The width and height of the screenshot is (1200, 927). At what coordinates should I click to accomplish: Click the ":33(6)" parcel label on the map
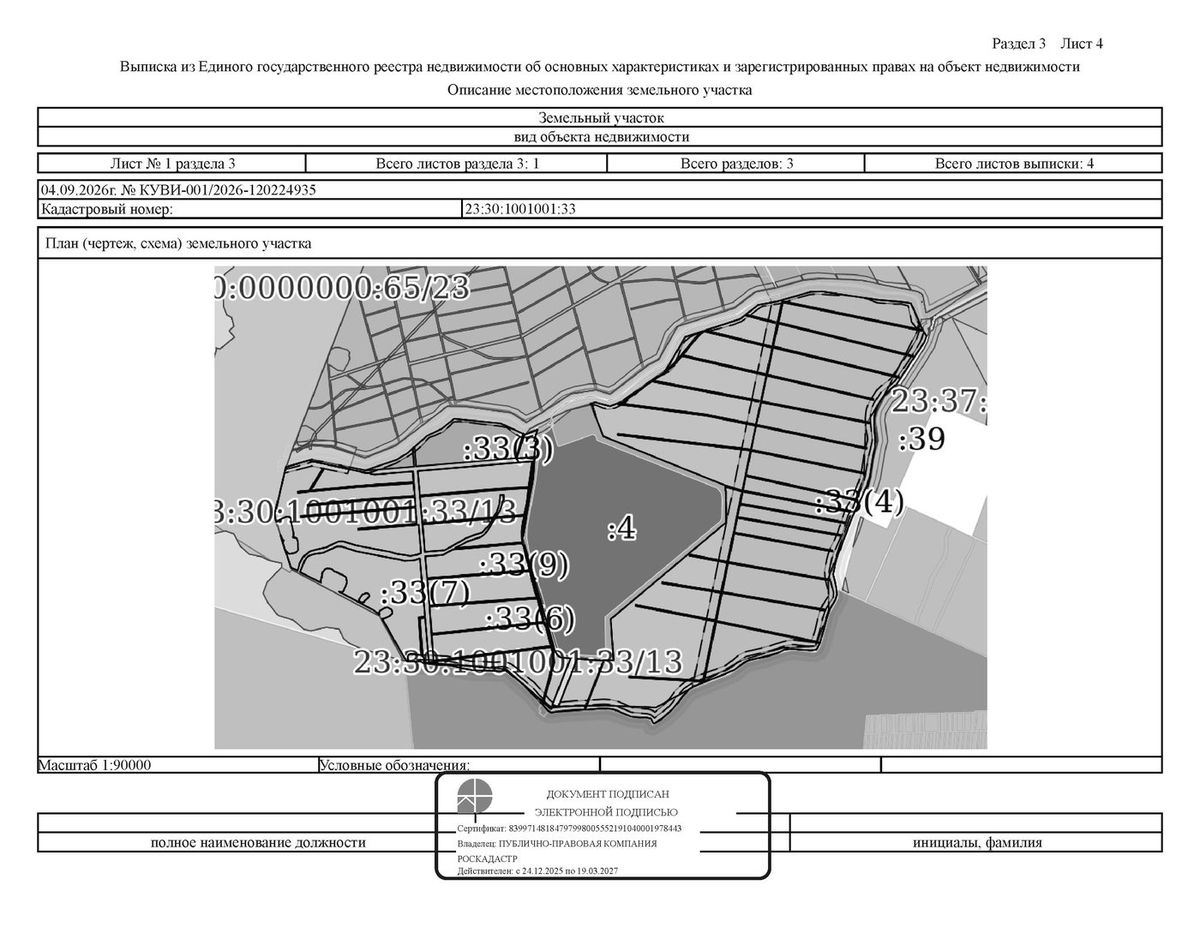click(x=530, y=620)
